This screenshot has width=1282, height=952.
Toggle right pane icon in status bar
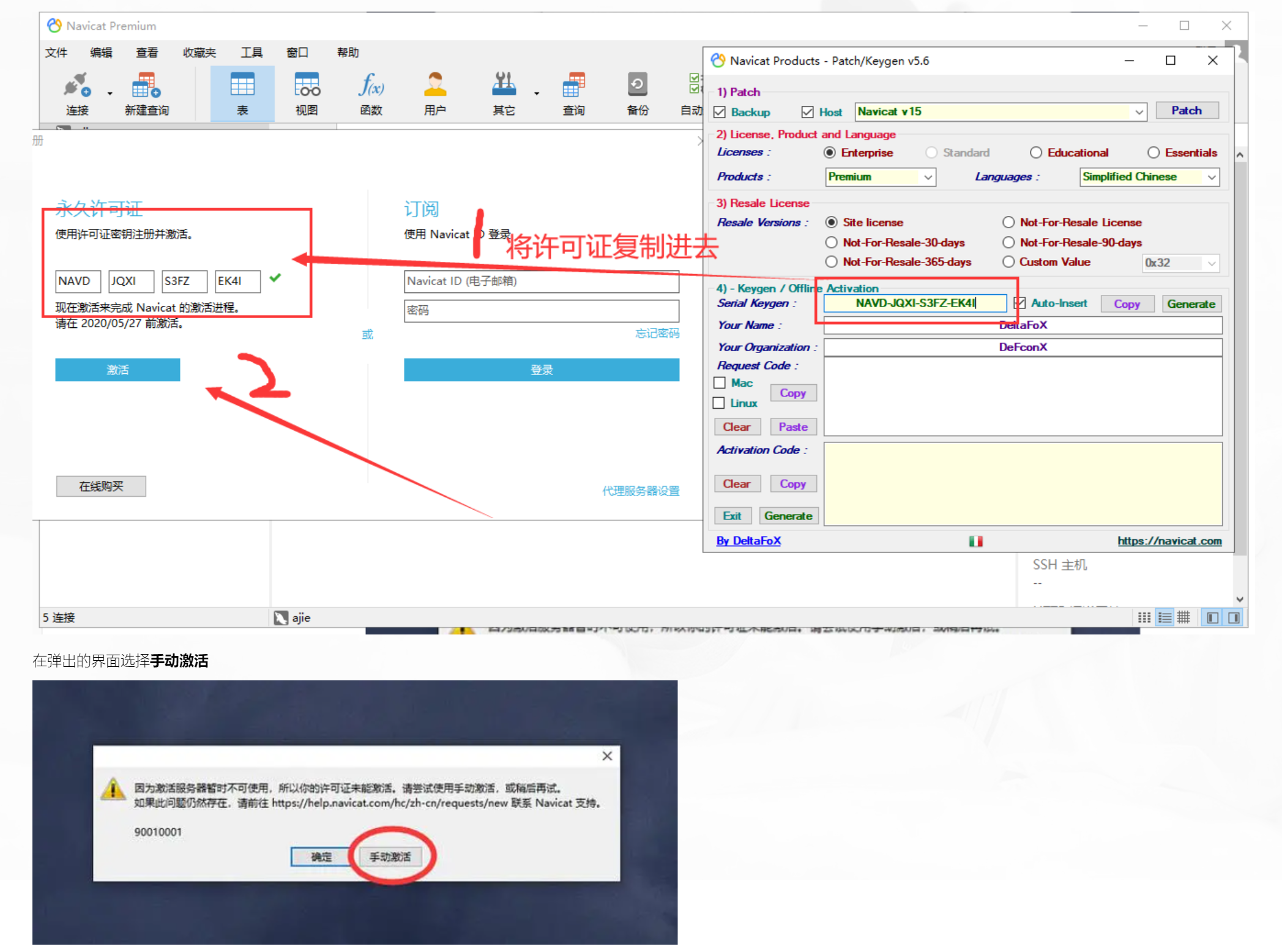[x=1234, y=617]
